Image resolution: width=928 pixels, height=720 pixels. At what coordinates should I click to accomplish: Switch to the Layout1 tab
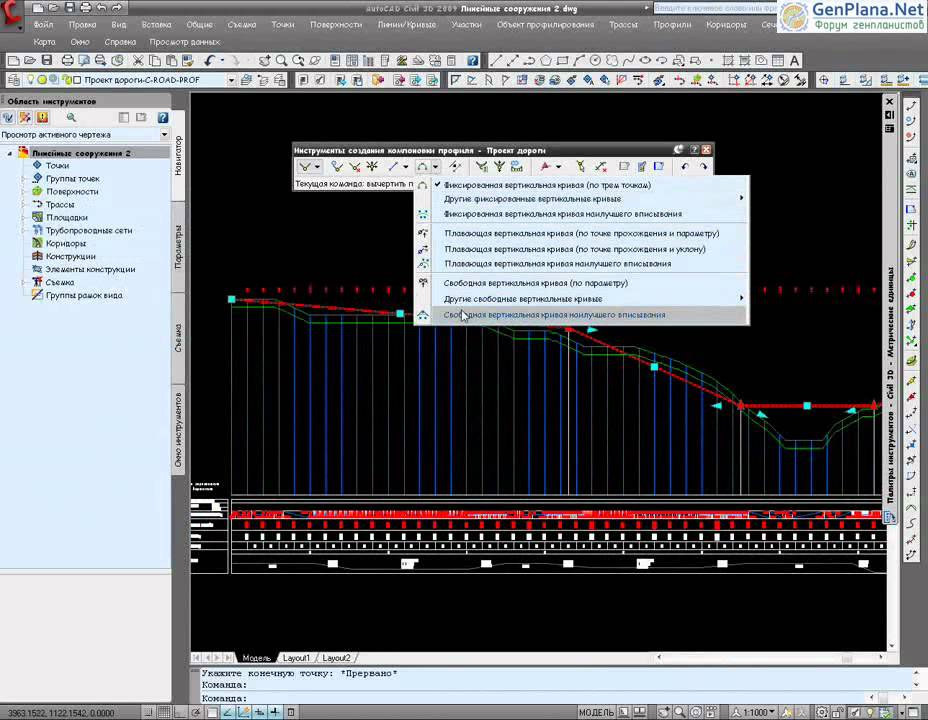(x=296, y=658)
